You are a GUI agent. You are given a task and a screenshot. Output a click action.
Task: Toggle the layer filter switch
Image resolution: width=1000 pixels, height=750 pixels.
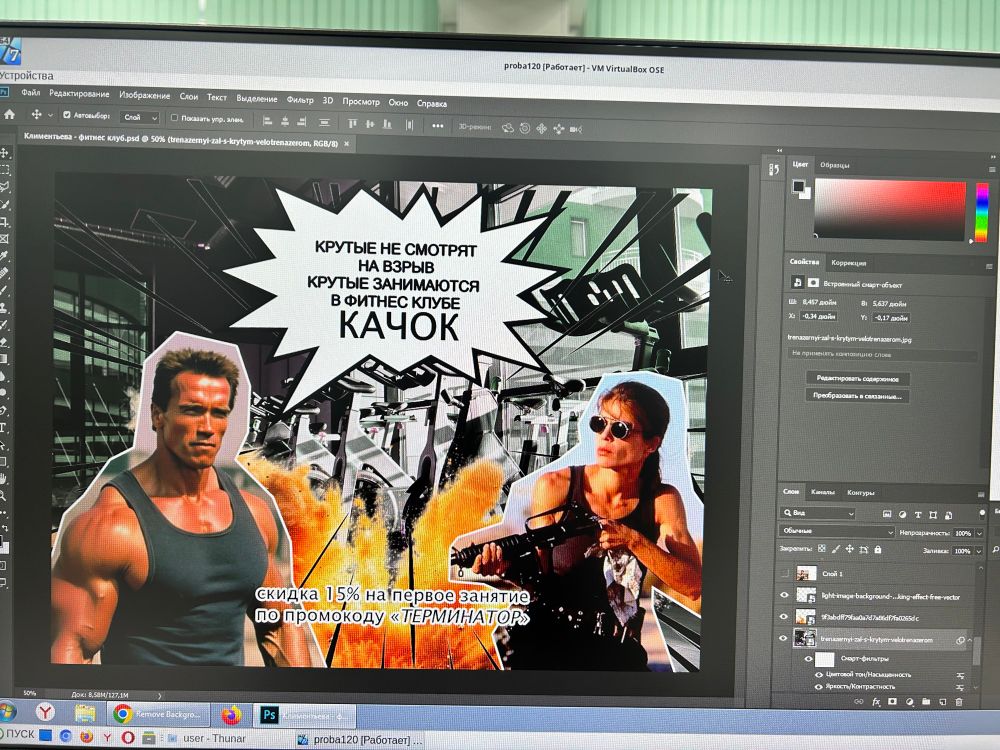point(982,513)
